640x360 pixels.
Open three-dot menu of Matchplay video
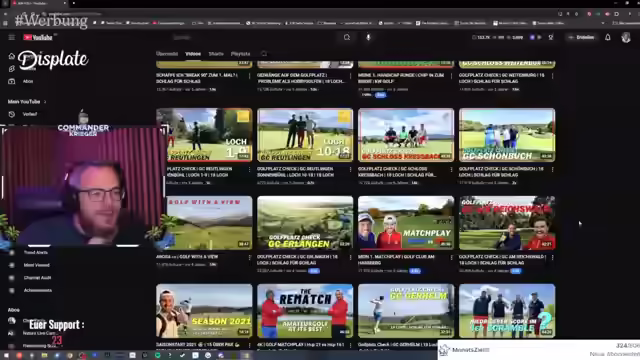click(451, 258)
